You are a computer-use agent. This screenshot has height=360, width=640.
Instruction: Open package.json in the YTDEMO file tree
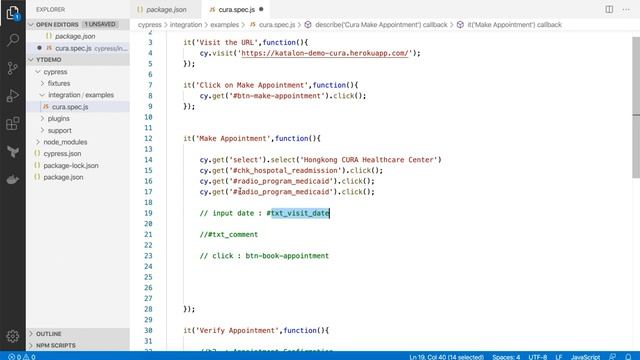(x=63, y=177)
